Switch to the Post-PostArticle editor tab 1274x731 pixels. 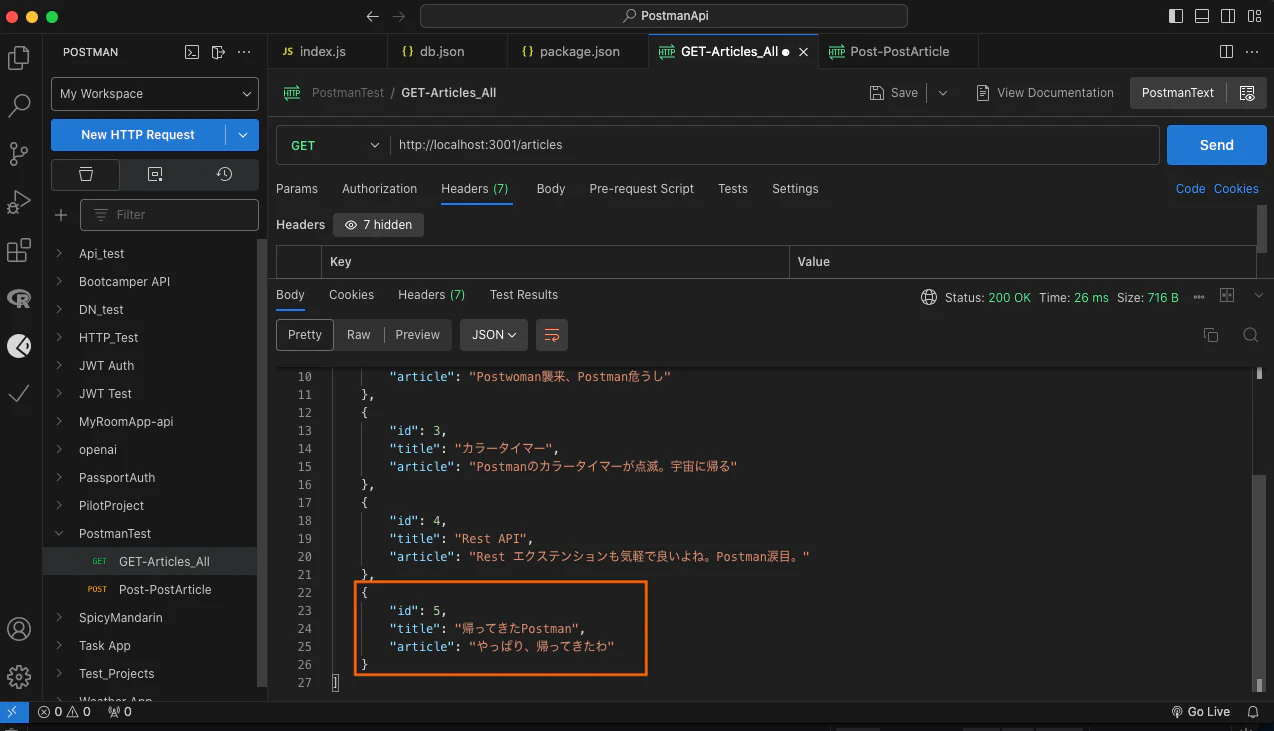(898, 51)
